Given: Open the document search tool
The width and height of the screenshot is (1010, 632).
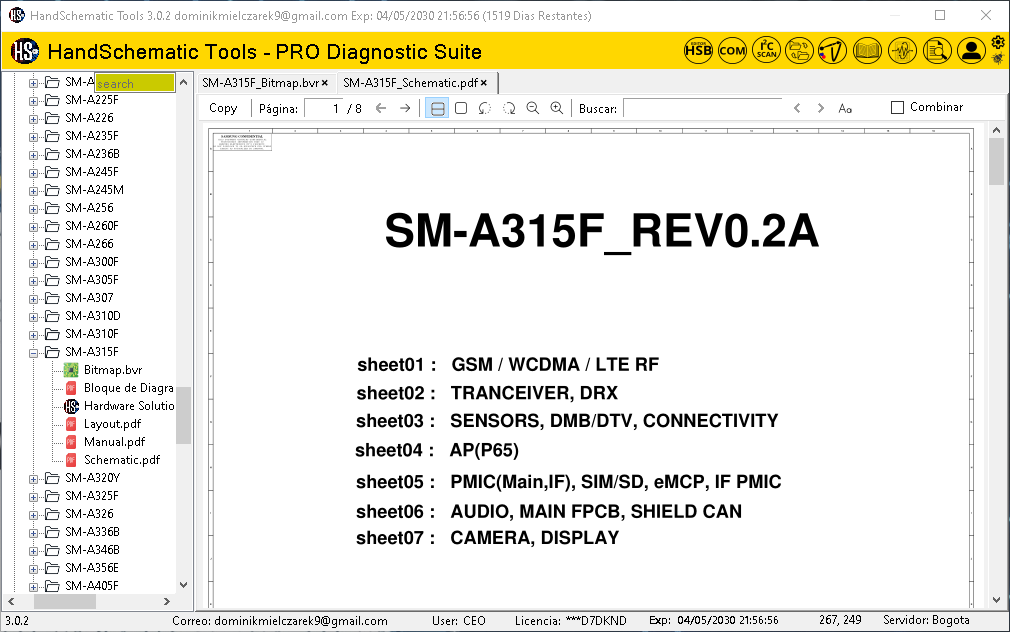Looking at the screenshot, I should [937, 50].
